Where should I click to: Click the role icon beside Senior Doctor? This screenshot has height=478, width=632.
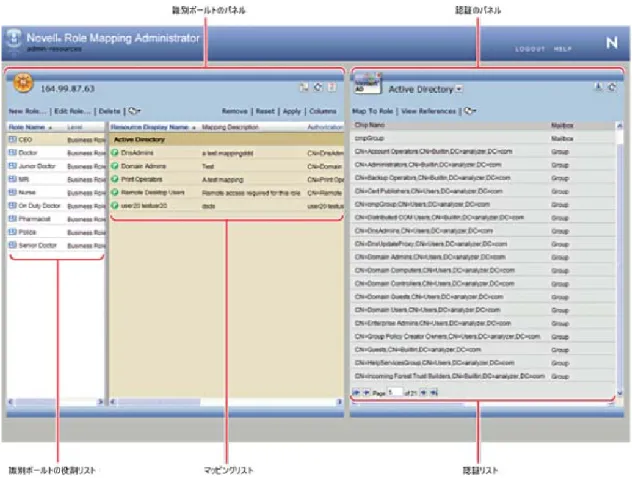pyautogui.click(x=12, y=245)
